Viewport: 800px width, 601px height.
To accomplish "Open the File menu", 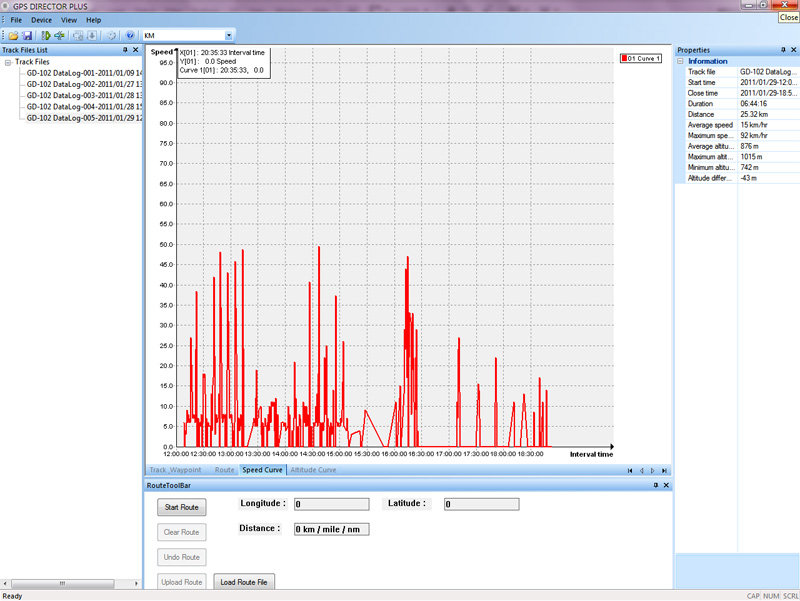I will point(16,20).
